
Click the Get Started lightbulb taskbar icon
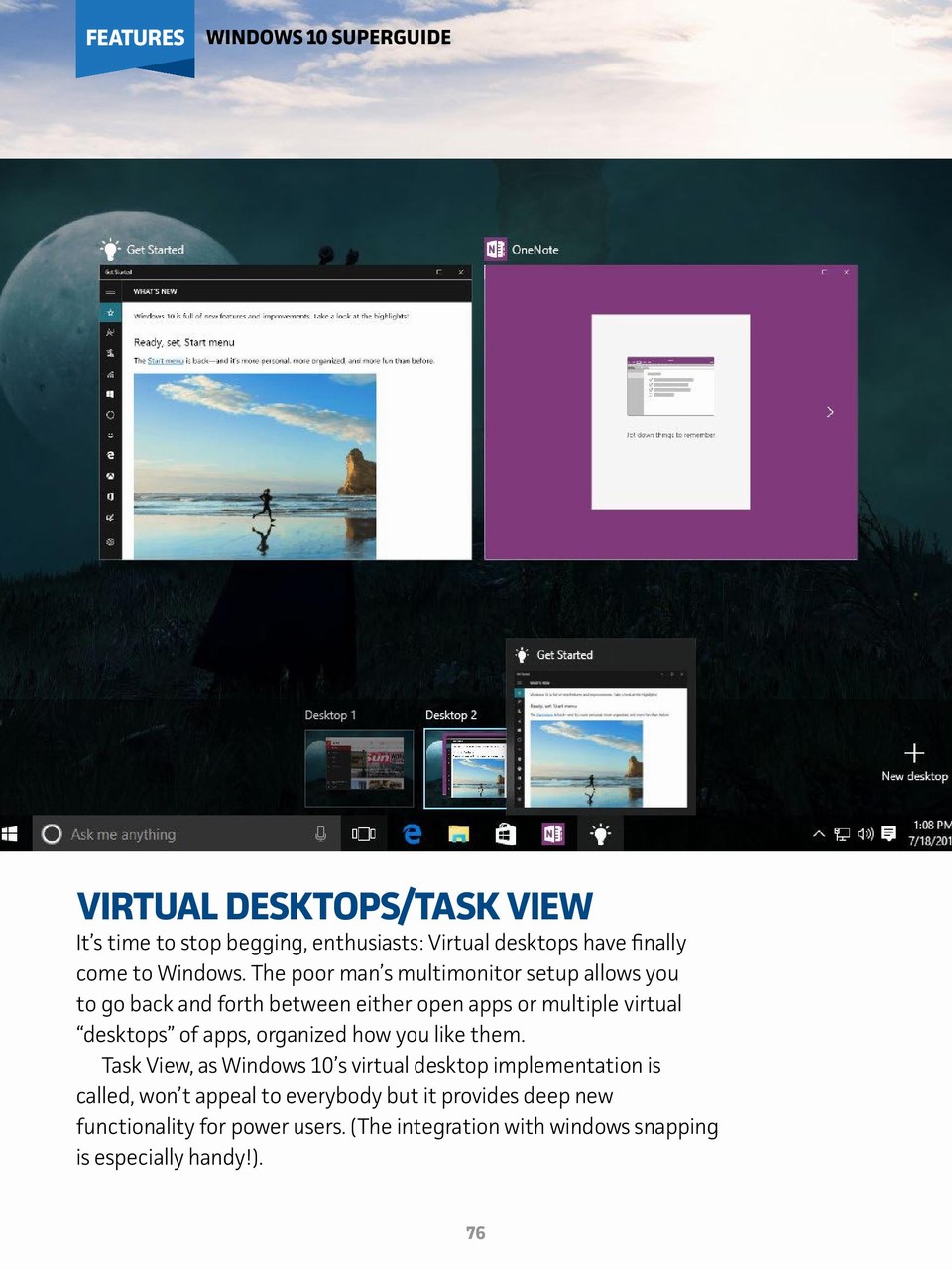click(x=600, y=834)
